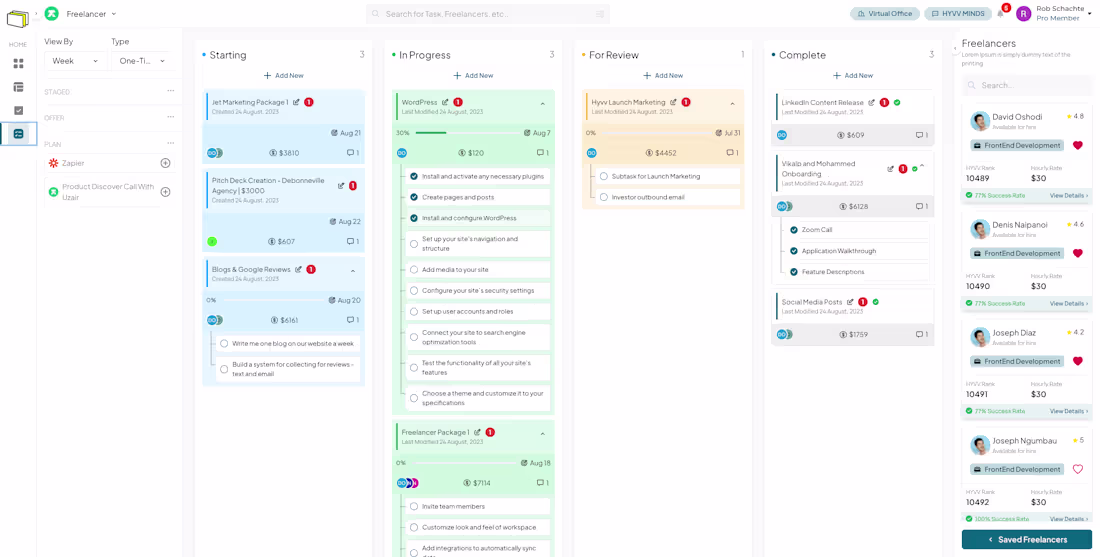Open the Type One-Time dropdown
The image size is (1100, 557).
142,61
